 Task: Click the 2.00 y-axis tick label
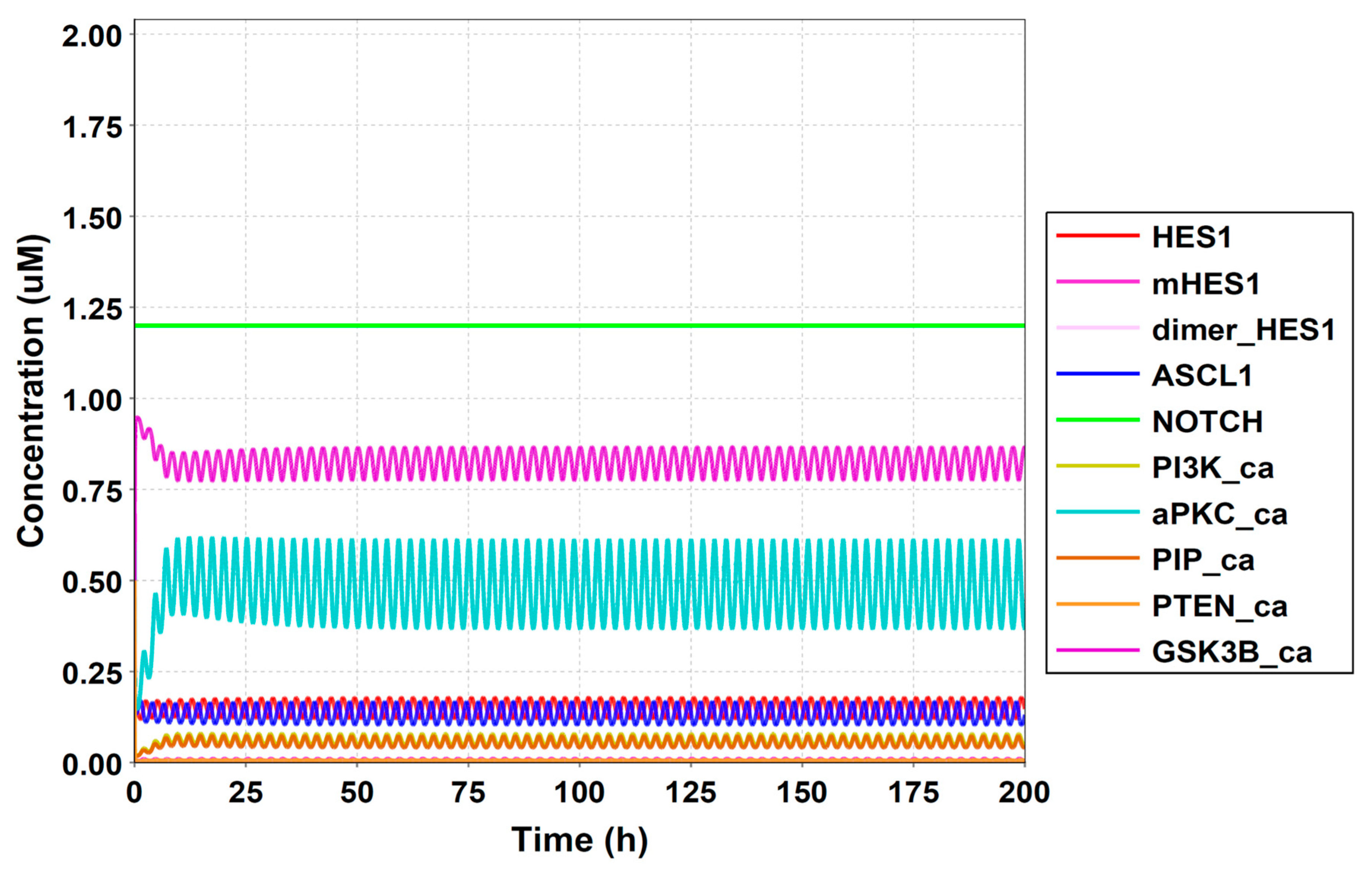[92, 36]
